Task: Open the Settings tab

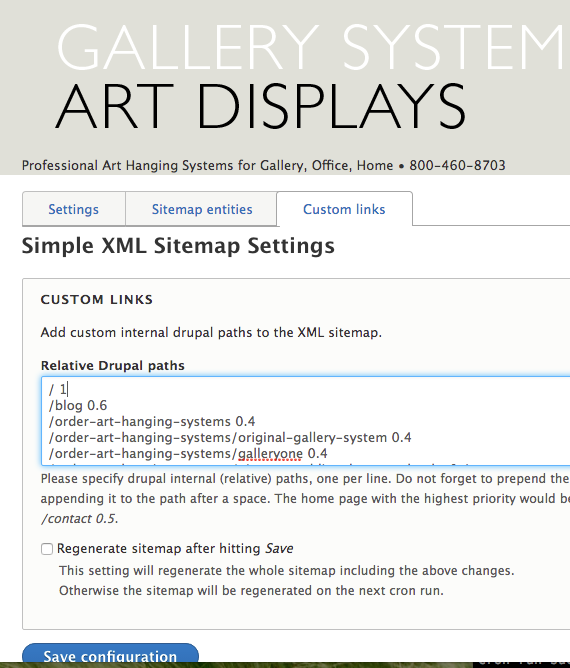Action: click(x=74, y=209)
